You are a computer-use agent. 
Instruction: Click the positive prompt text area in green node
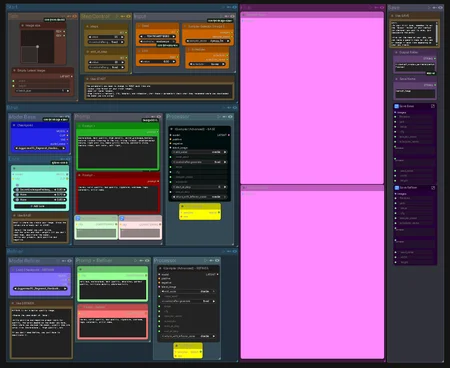(x=117, y=152)
